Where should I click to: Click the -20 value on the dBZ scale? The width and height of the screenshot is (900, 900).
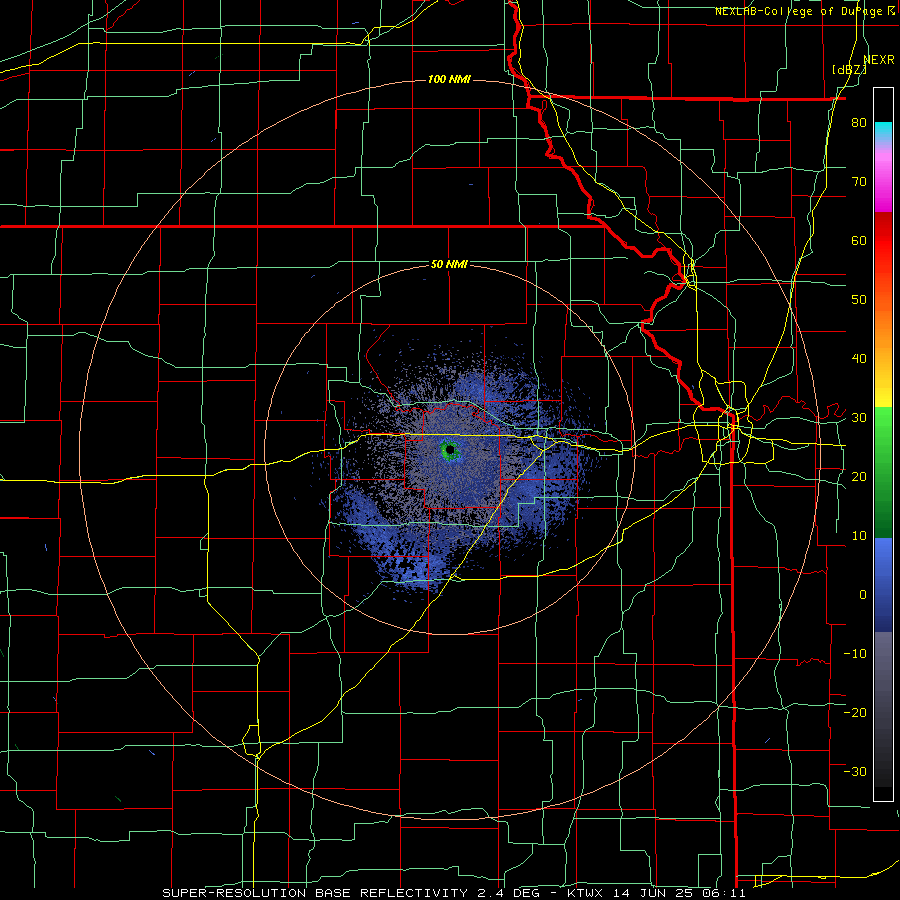pos(855,713)
